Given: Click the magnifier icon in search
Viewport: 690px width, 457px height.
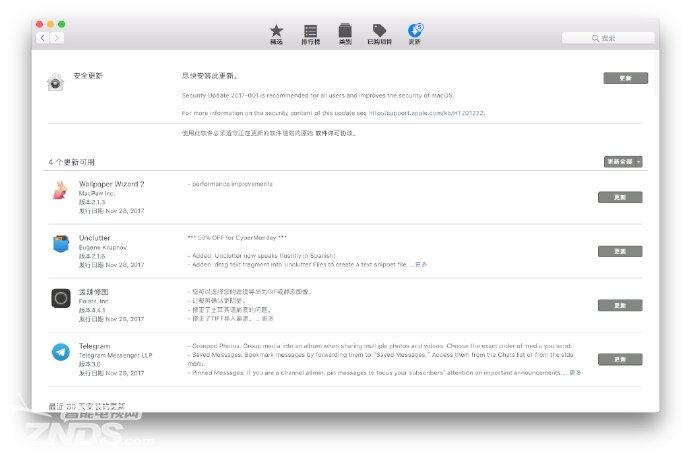Looking at the screenshot, I should pyautogui.click(x=595, y=38).
